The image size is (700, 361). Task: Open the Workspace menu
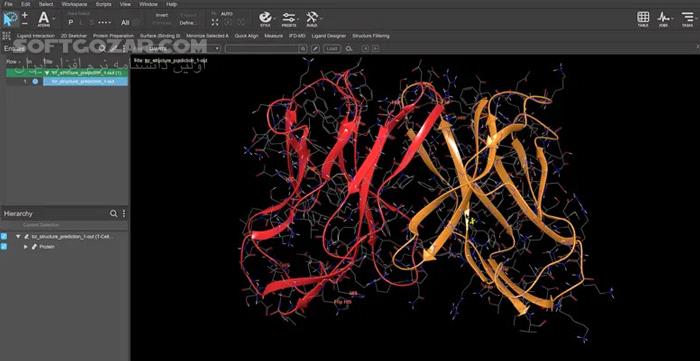pos(74,4)
